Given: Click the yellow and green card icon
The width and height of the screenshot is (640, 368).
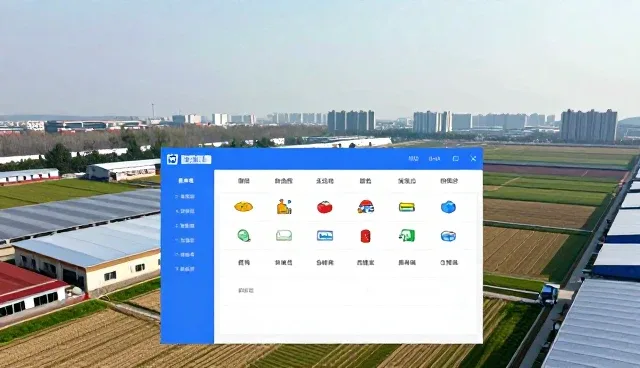Looking at the screenshot, I should click(407, 207).
